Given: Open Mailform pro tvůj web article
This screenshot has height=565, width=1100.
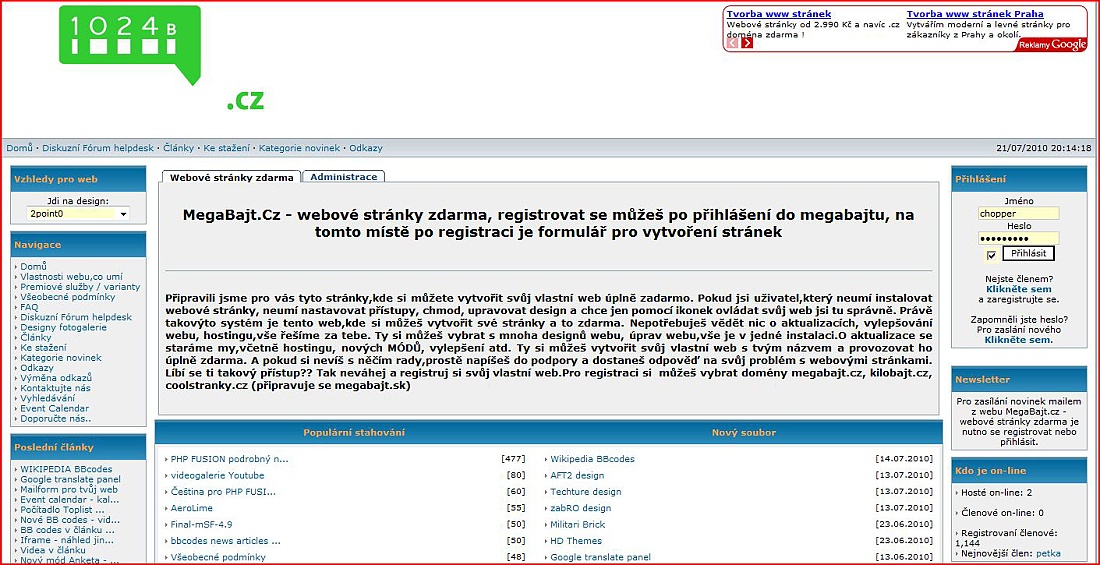Looking at the screenshot, I should (69, 489).
